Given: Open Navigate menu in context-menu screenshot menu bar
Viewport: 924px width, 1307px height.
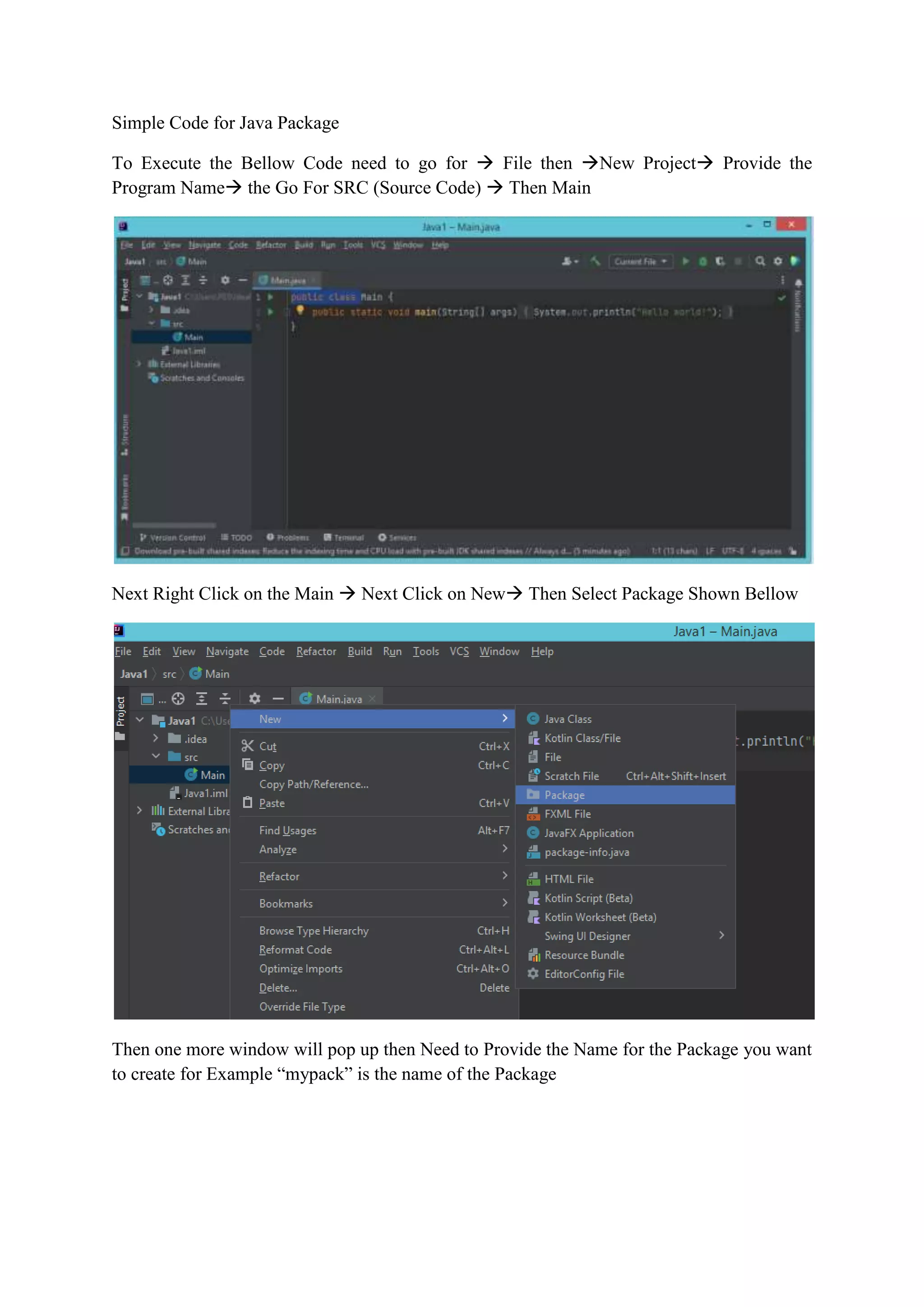Looking at the screenshot, I should 227,651.
